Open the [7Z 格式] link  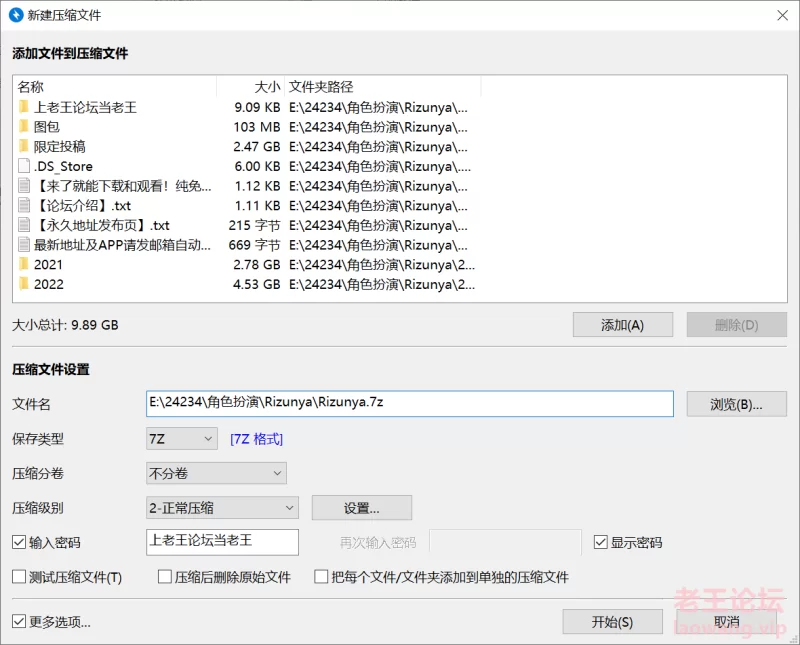tap(256, 439)
